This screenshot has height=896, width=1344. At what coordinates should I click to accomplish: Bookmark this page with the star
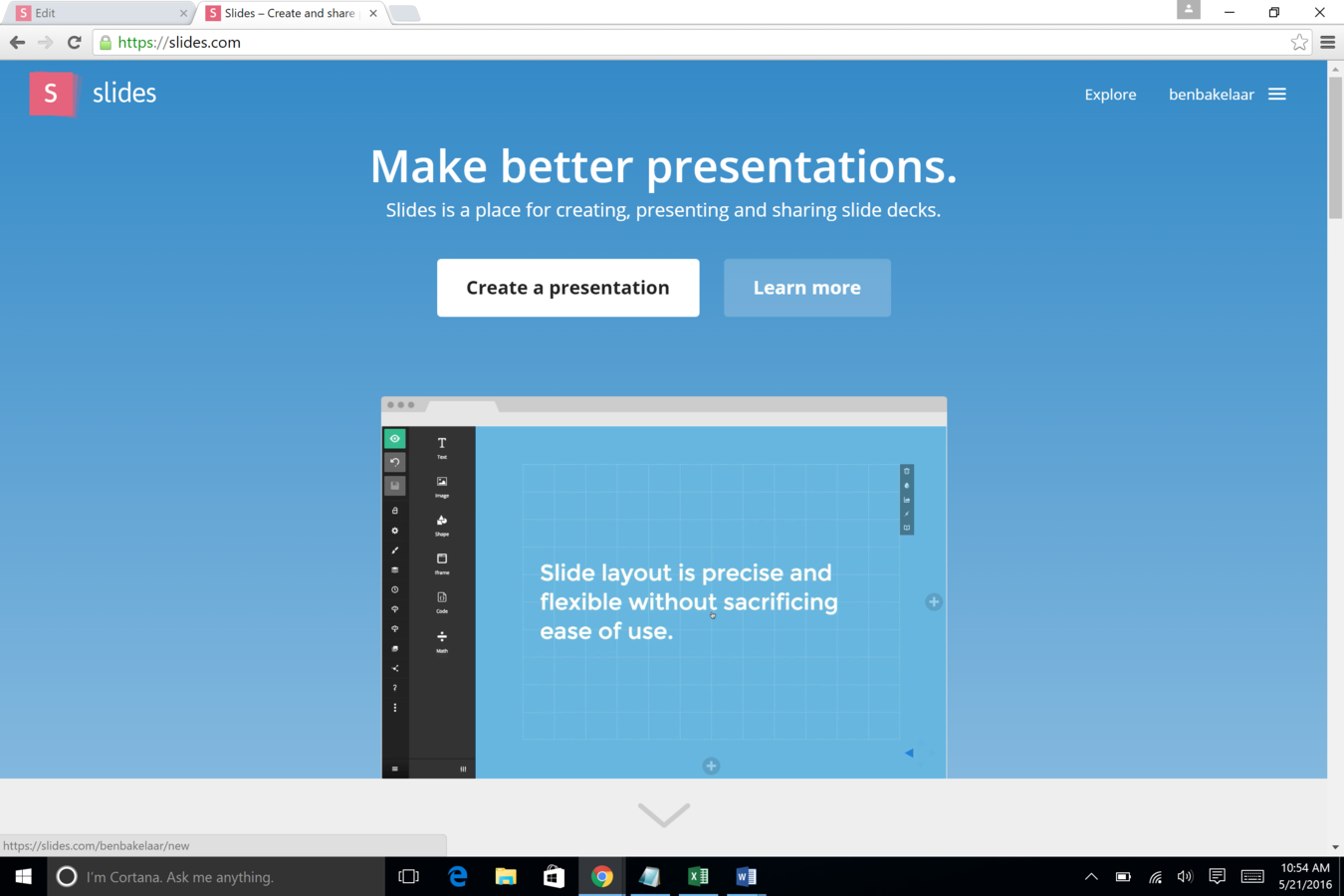click(1299, 42)
